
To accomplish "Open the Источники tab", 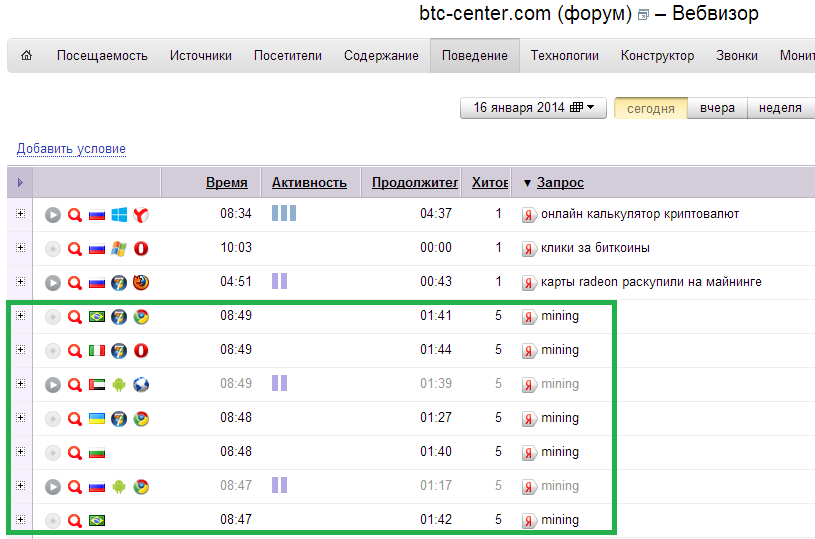I will click(201, 56).
